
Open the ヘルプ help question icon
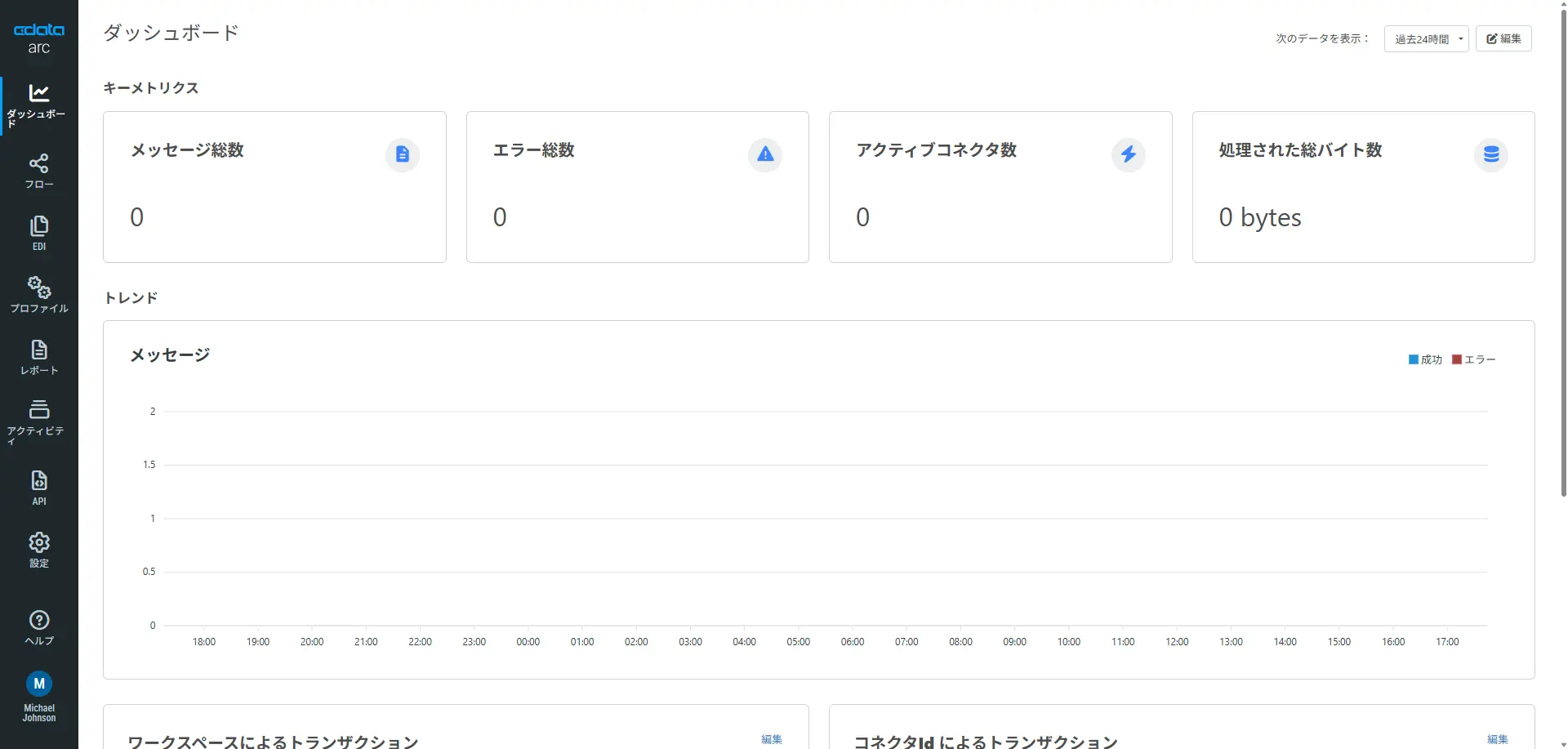point(39,620)
